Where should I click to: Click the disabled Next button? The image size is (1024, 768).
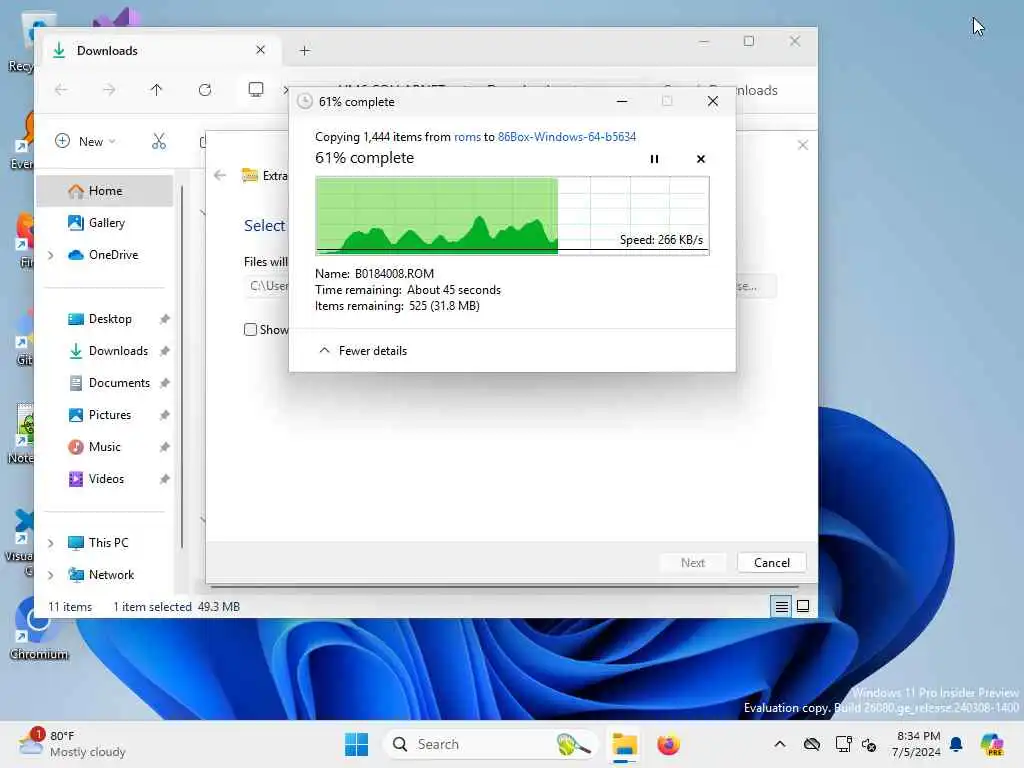(x=693, y=562)
